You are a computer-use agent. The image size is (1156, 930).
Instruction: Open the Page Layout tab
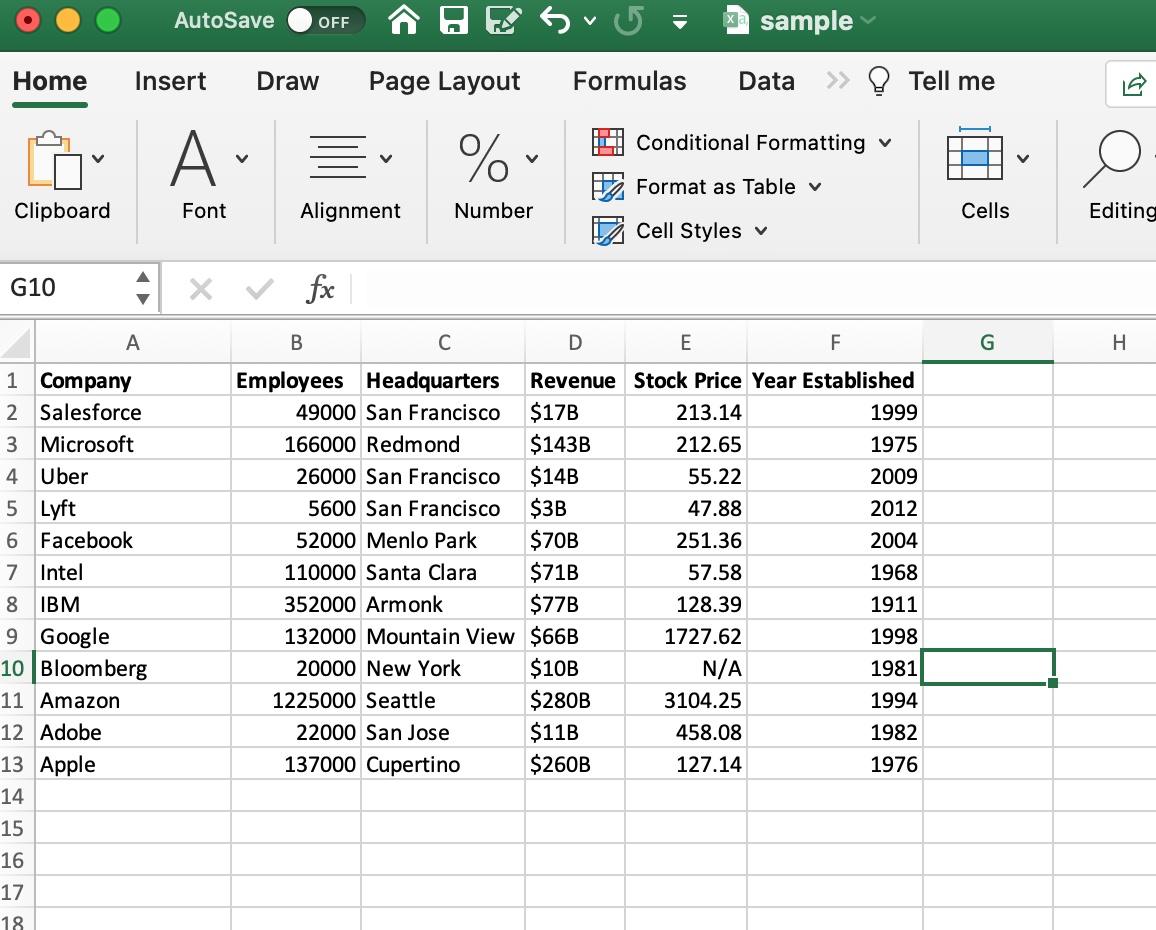445,80
